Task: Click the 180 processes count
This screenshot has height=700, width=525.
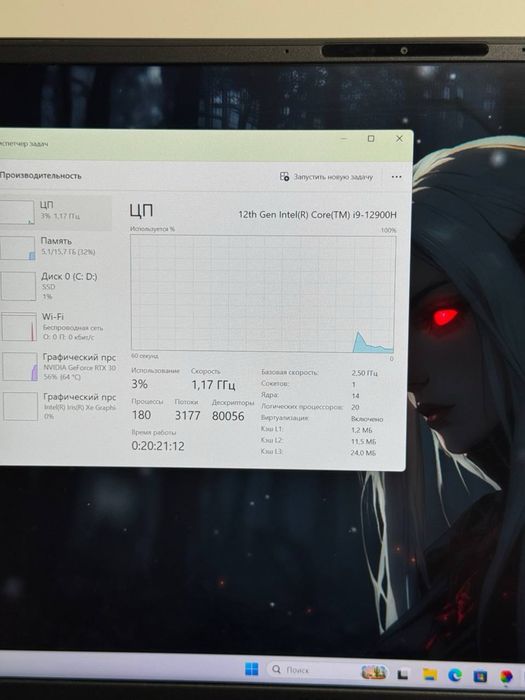Action: (x=141, y=415)
